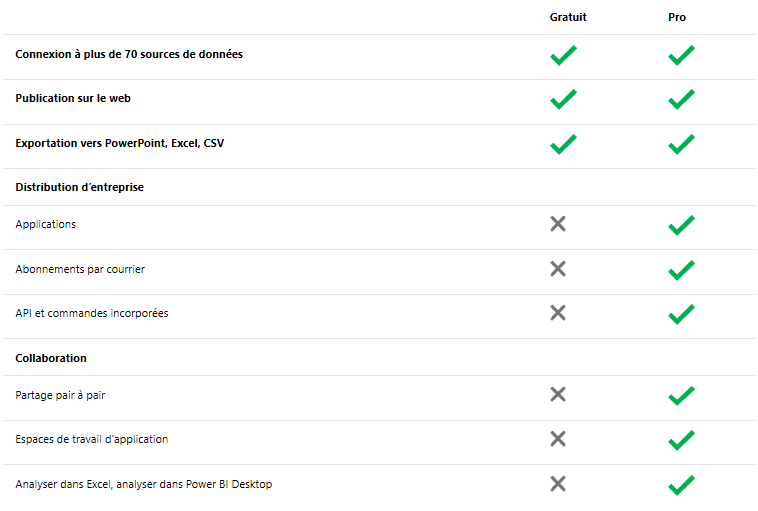
Task: Click Gratuit X mark for Applications row
Action: pyautogui.click(x=558, y=224)
